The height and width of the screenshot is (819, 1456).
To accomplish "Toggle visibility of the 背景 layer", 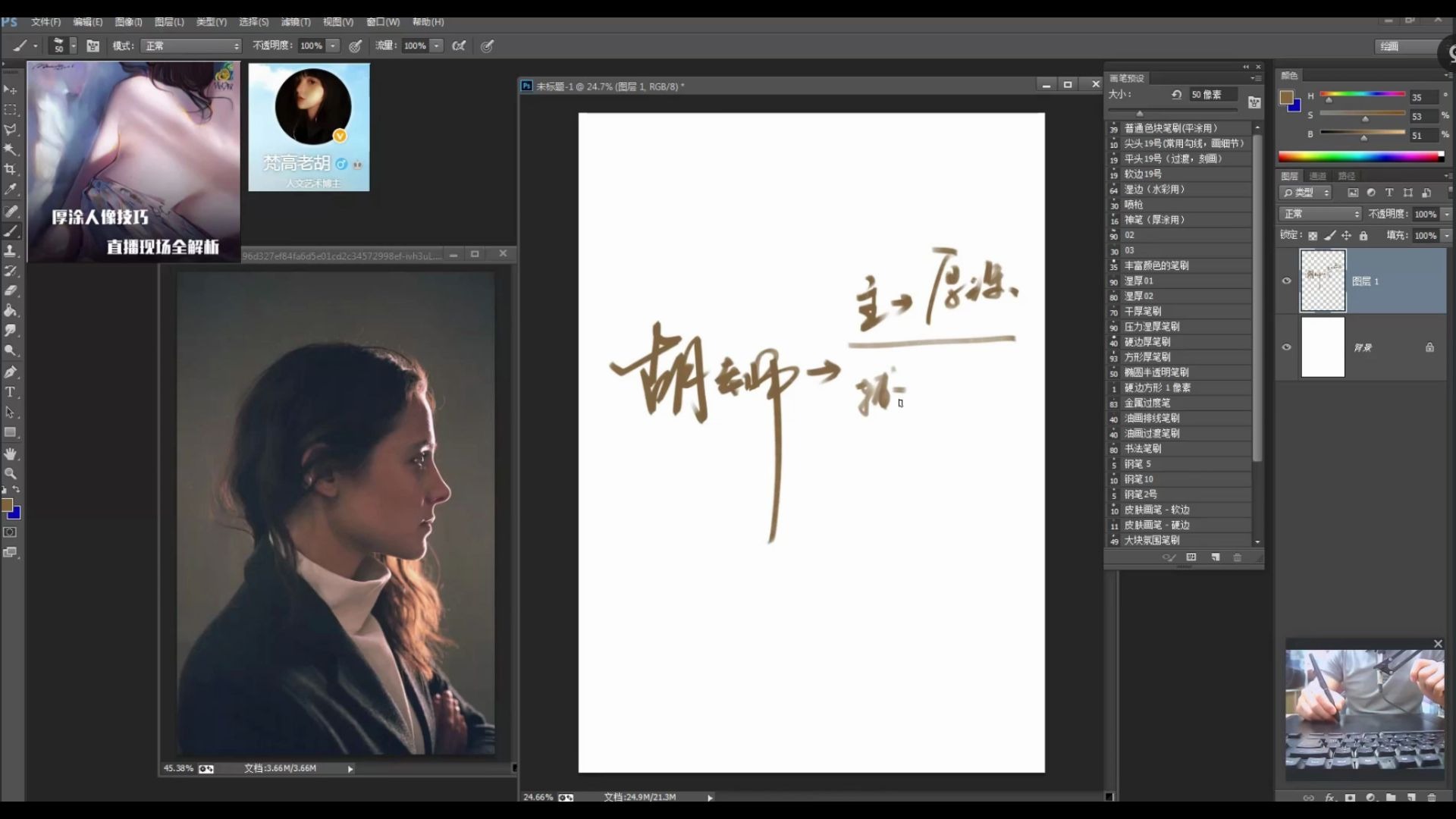I will (x=1287, y=347).
